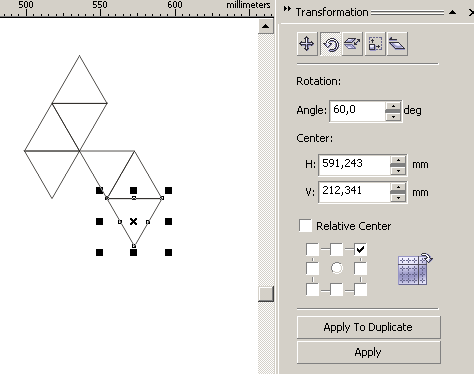Screen dimensions: 474x374
Task: Click the selected triangle's bottom vertex node
Action: (x=134, y=246)
